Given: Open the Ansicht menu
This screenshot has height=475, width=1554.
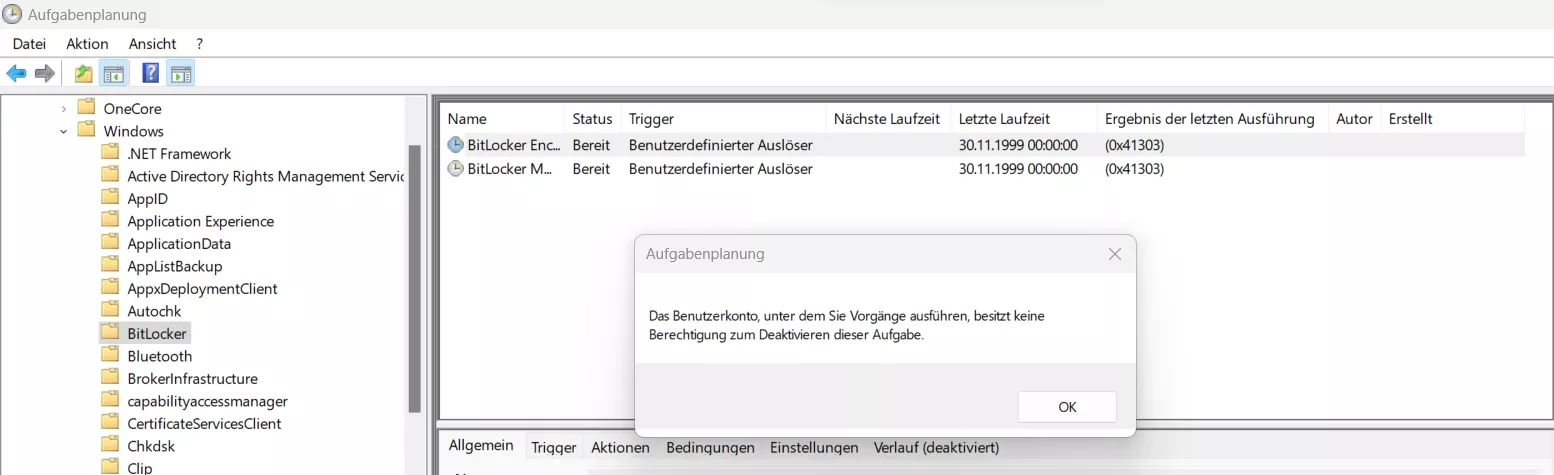Looking at the screenshot, I should [x=152, y=44].
